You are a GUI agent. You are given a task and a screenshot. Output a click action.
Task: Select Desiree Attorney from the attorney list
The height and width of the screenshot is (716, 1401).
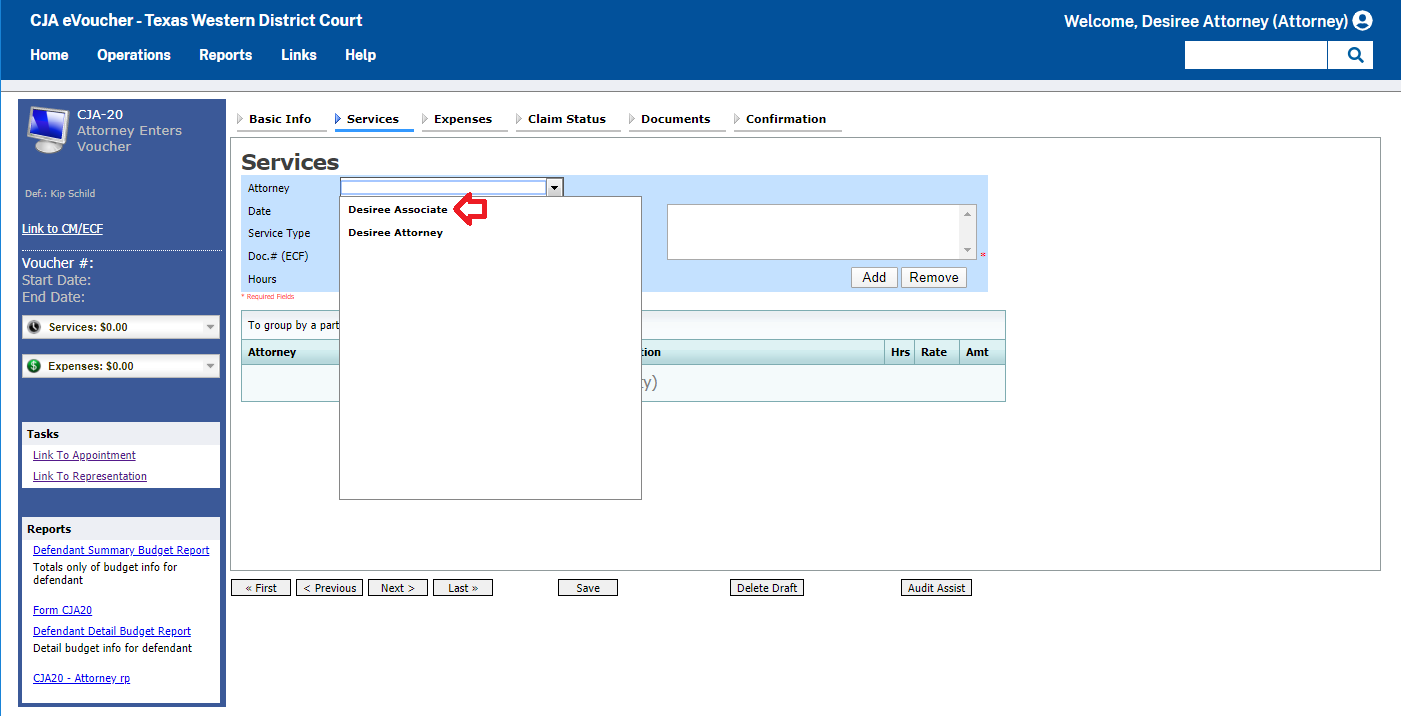pyautogui.click(x=396, y=232)
